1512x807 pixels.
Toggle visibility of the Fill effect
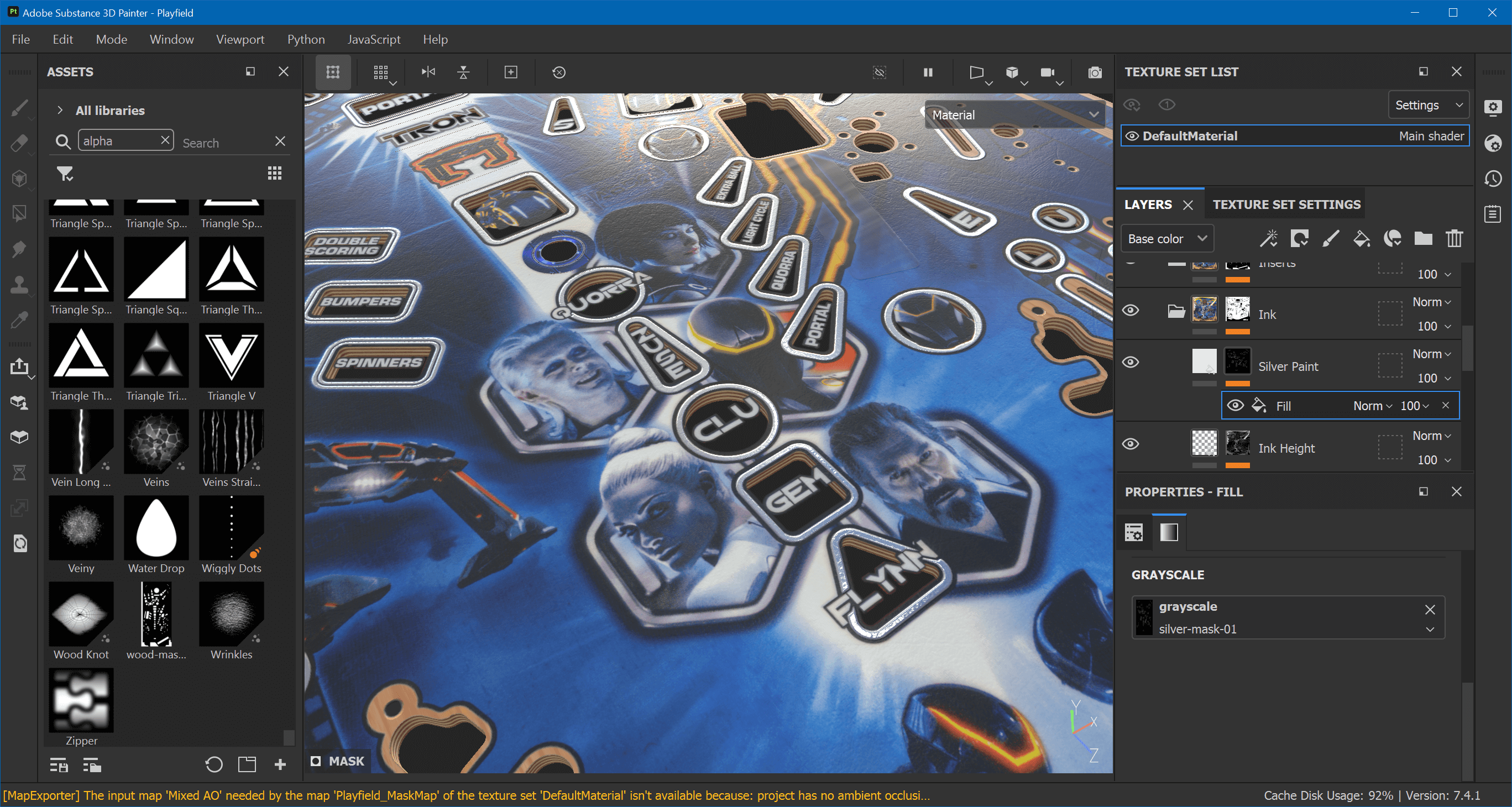click(1236, 406)
